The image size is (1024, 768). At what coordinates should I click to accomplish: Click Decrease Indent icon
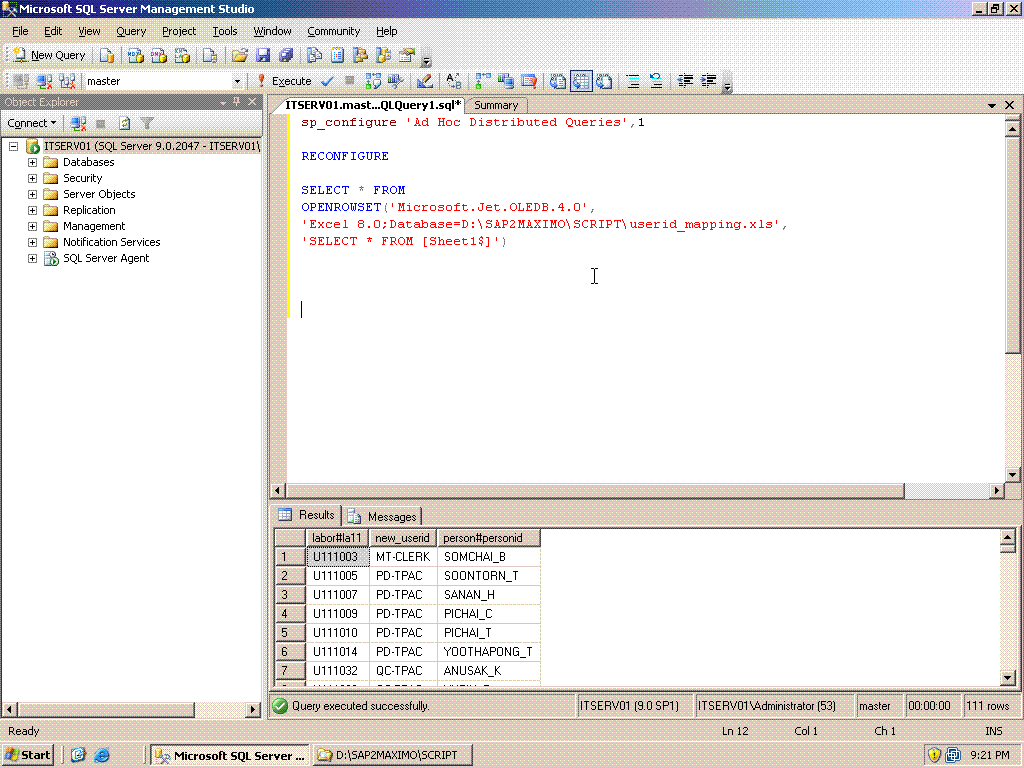point(685,81)
